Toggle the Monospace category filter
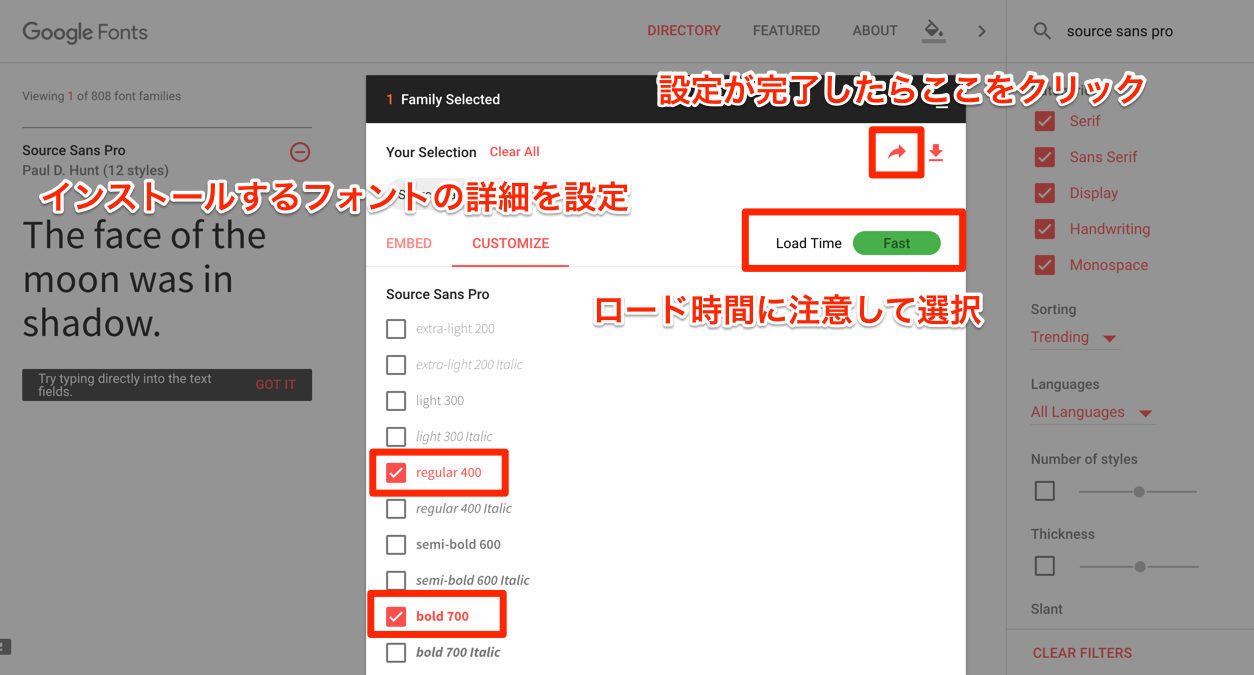Image resolution: width=1254 pixels, height=675 pixels. pos(1044,264)
